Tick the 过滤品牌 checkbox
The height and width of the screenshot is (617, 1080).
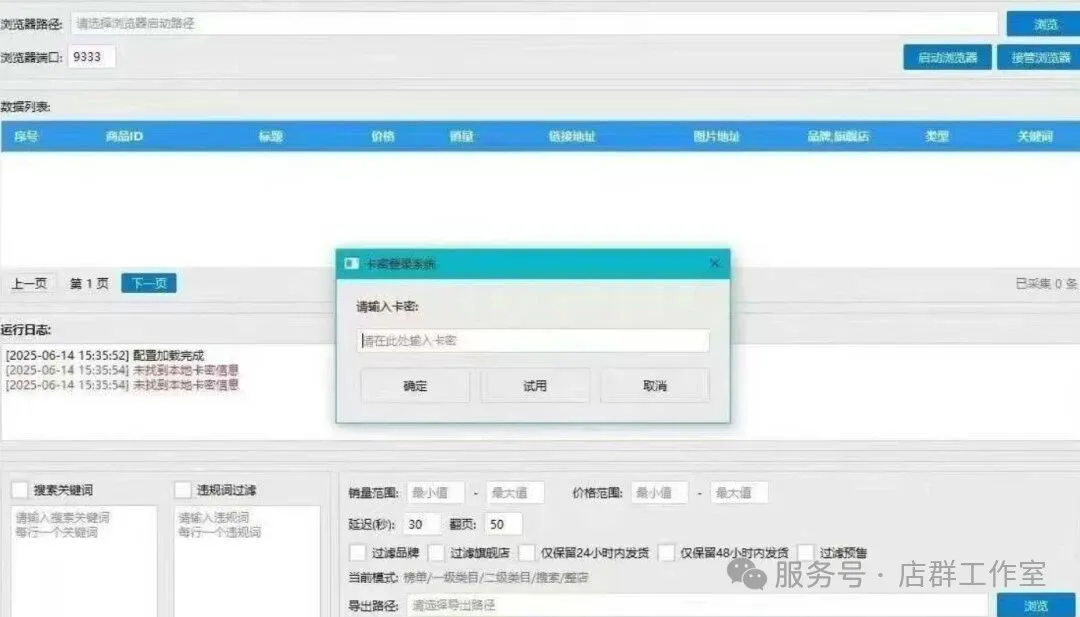[357, 552]
